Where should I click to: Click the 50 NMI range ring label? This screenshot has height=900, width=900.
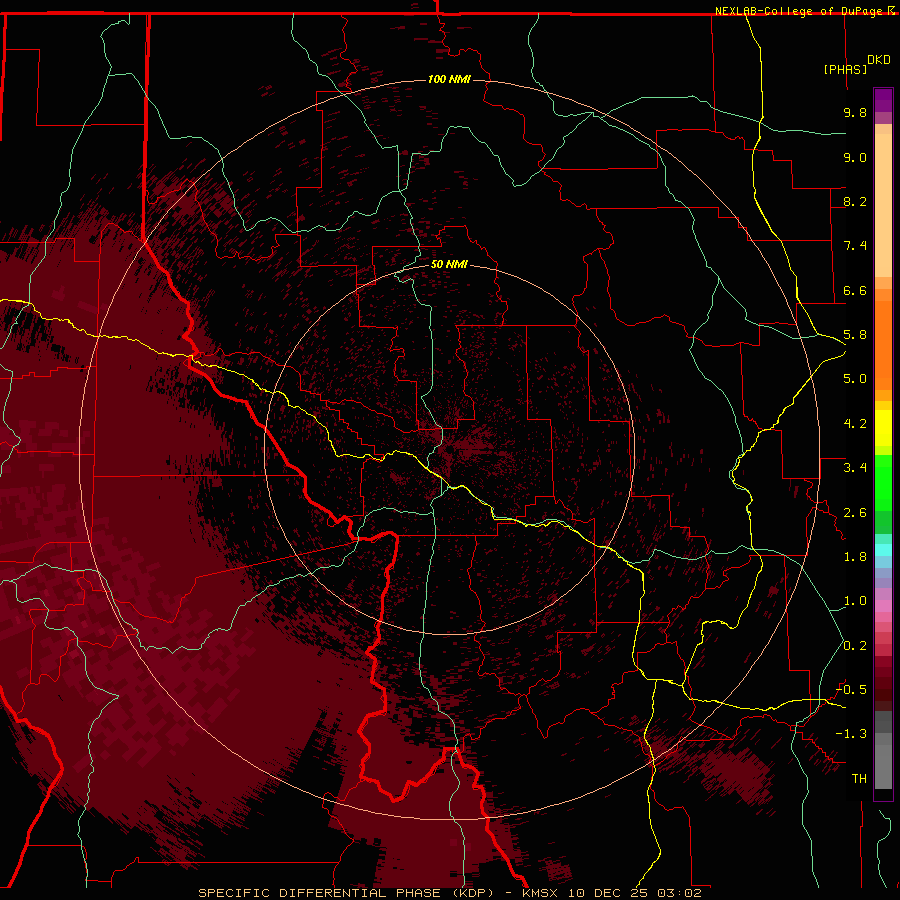[449, 264]
